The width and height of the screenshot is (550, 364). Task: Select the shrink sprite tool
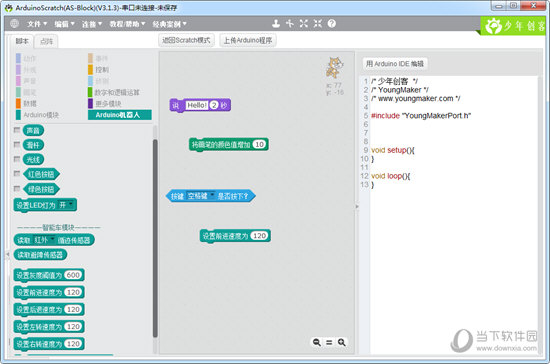(317, 23)
